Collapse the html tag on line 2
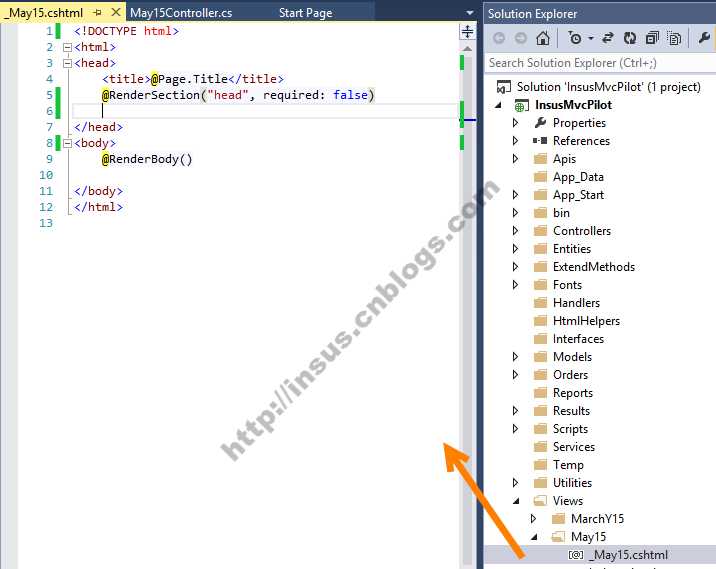Screen dimensions: 716x569 tap(67, 47)
